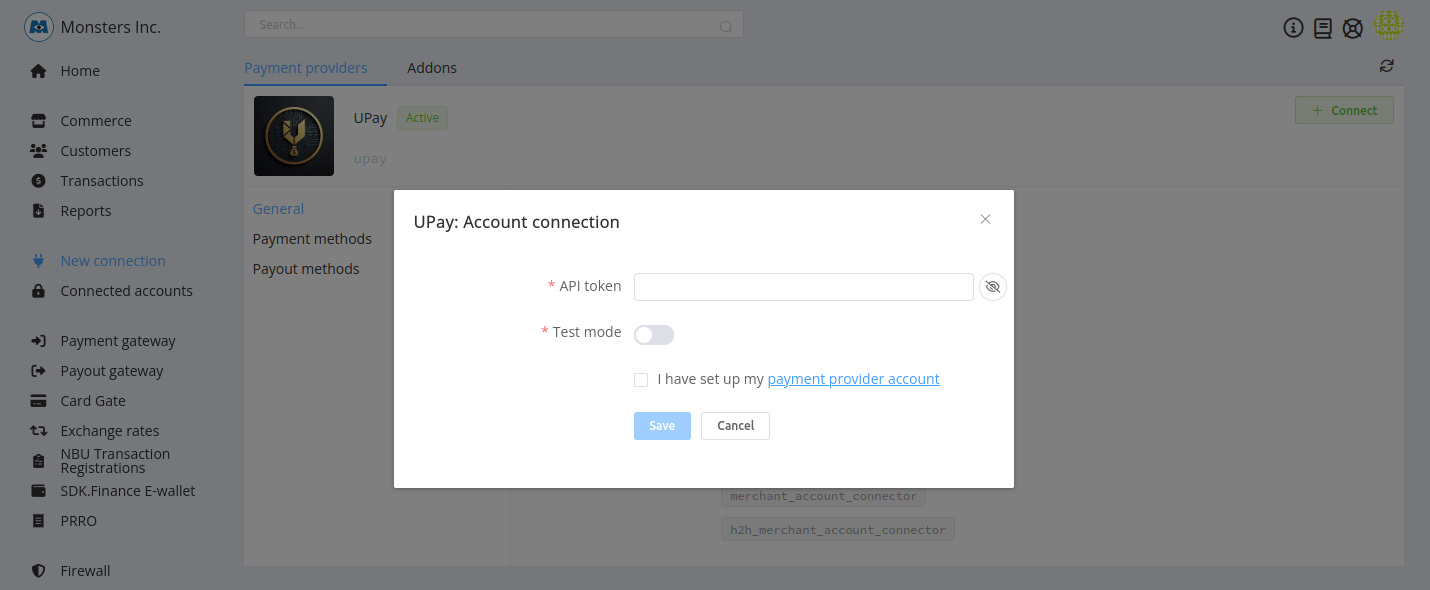Click into the API token field
Image resolution: width=1430 pixels, height=590 pixels.
pyautogui.click(x=803, y=287)
